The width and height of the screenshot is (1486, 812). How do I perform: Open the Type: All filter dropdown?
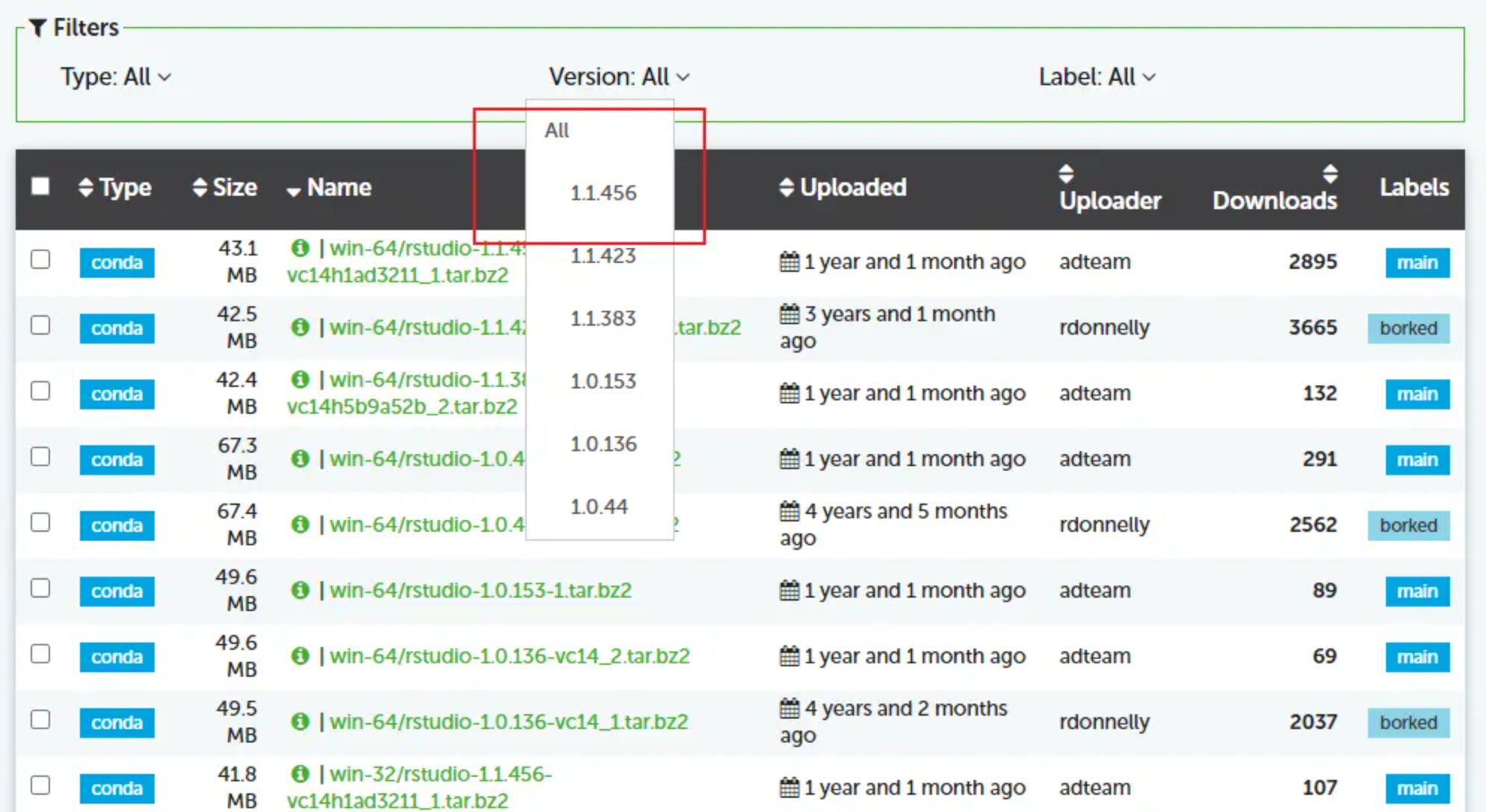(x=116, y=77)
